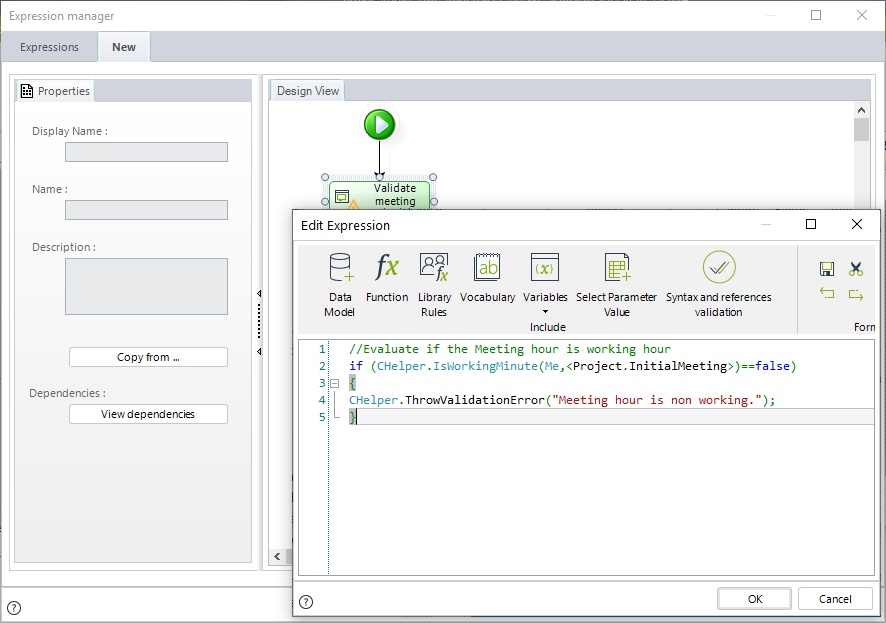
Task: Click the green start event in Design View
Action: coord(379,124)
